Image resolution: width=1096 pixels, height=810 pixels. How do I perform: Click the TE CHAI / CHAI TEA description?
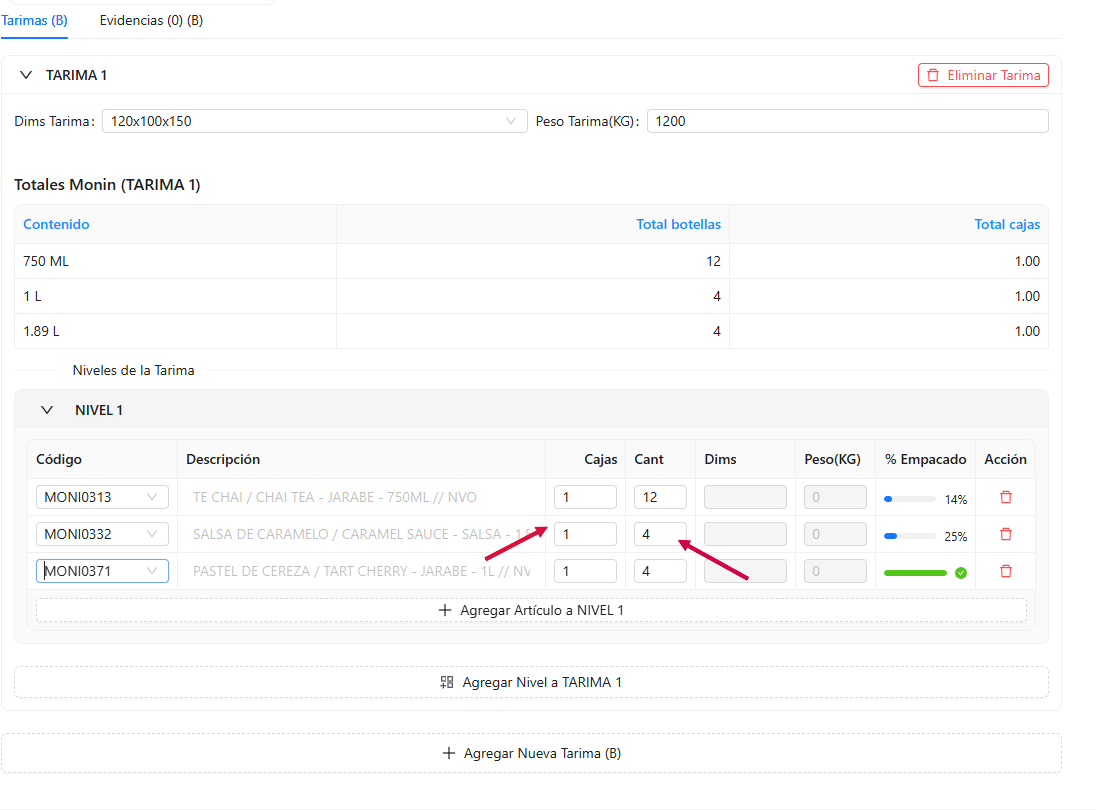click(335, 497)
